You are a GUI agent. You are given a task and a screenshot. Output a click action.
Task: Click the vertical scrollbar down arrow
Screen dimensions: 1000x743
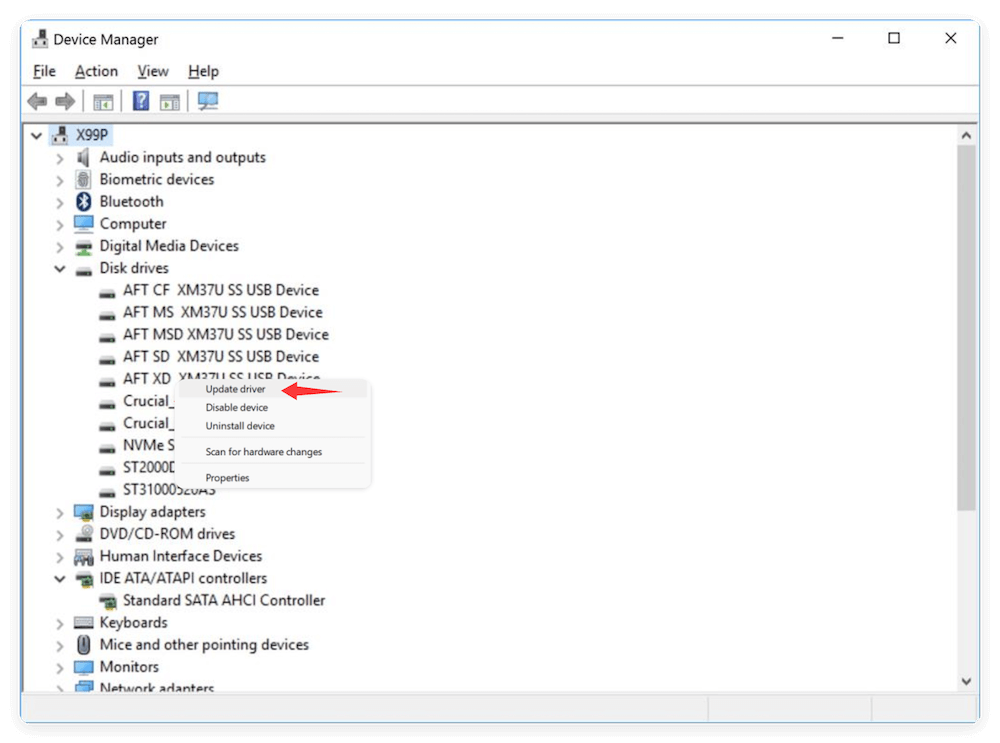coord(967,680)
